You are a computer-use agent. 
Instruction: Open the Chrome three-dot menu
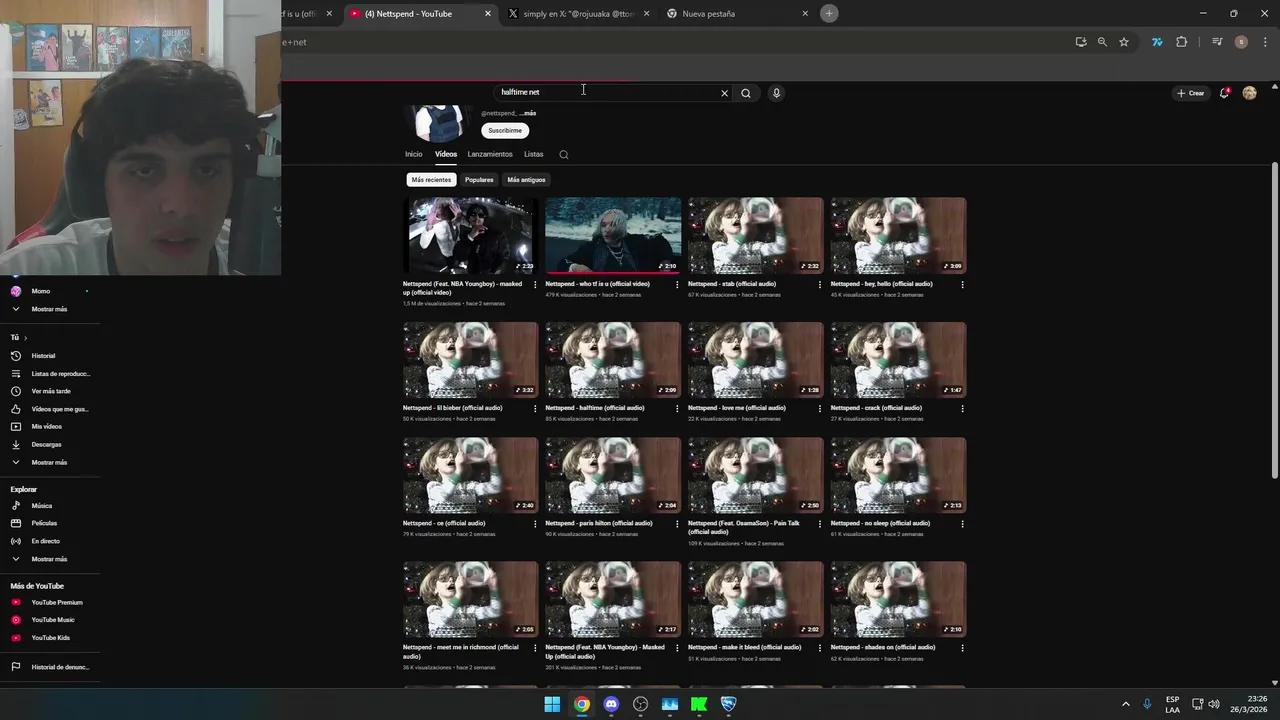(x=1265, y=42)
